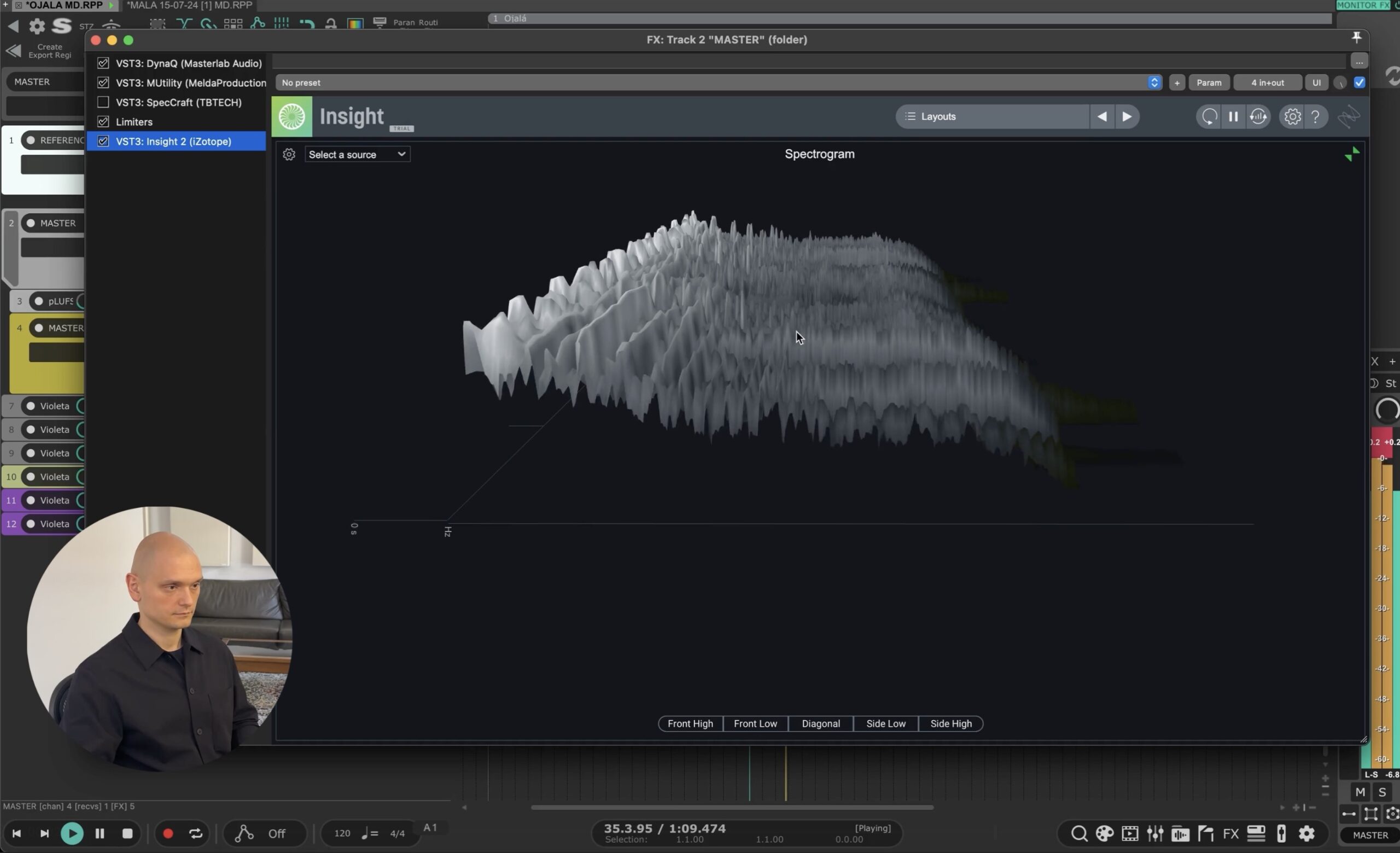
Task: Open the navigator icon beside the FX icon
Action: pyautogui.click(x=1205, y=833)
